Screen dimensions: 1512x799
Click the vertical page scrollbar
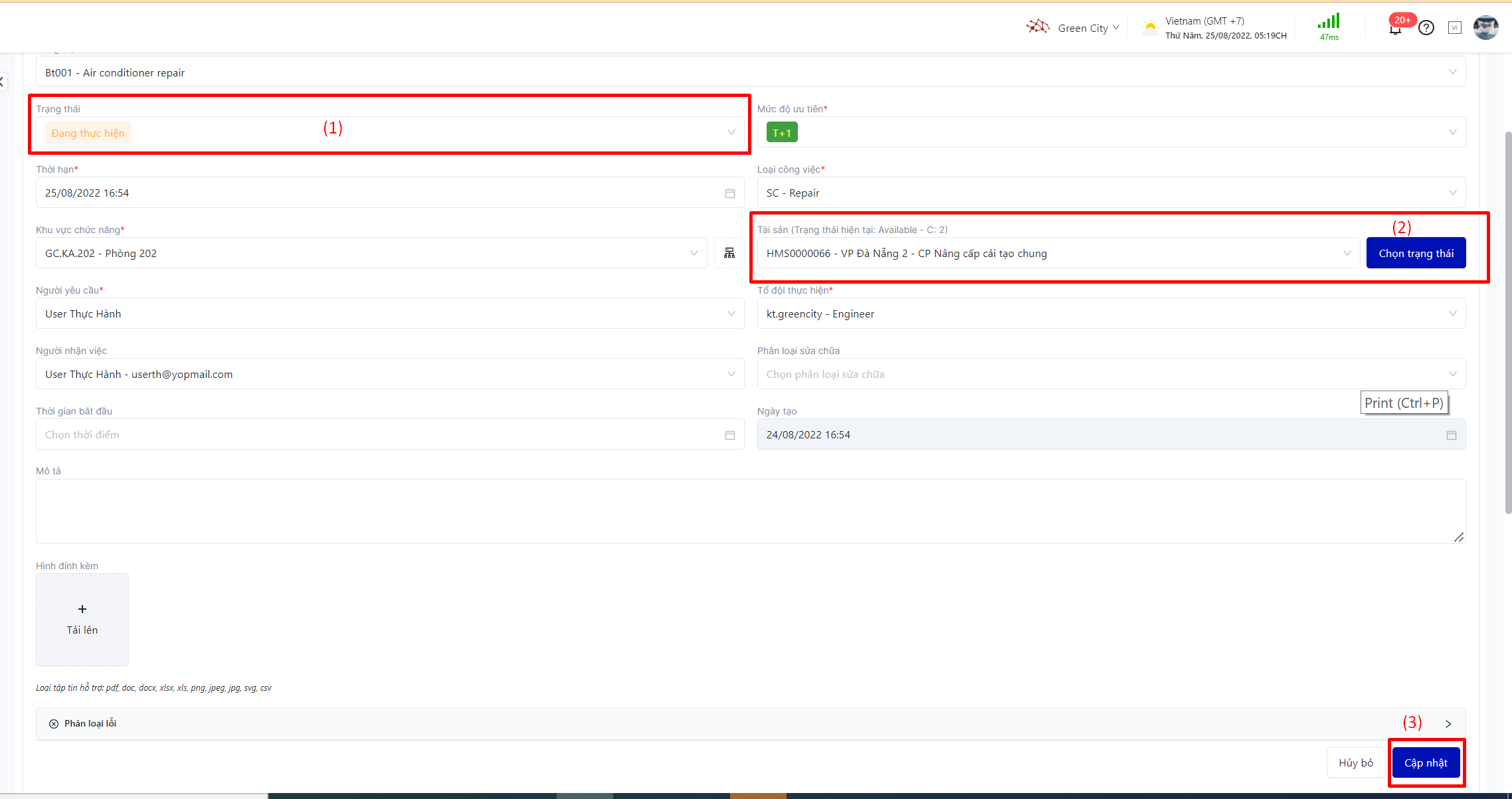1508,322
